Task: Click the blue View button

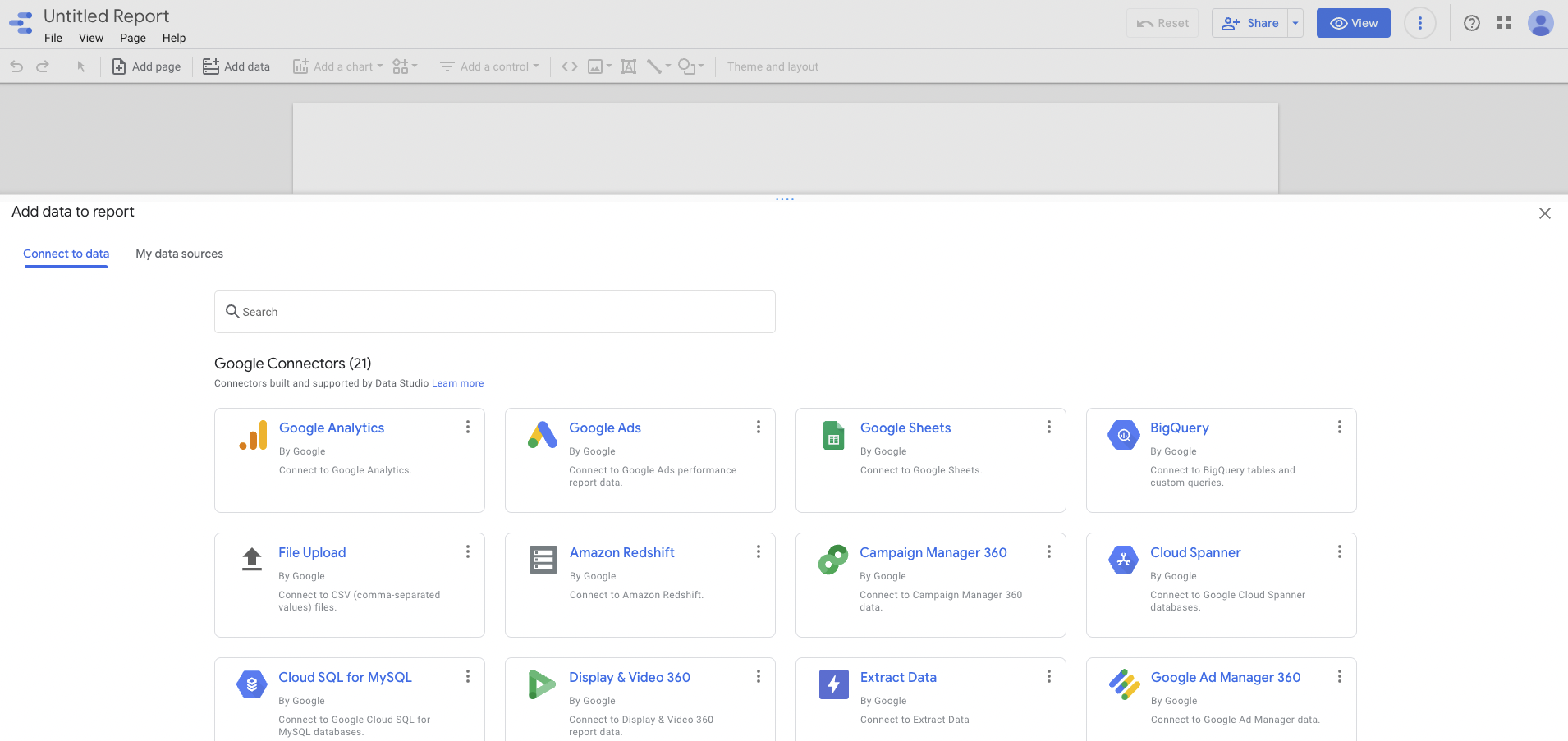Action: click(x=1354, y=23)
